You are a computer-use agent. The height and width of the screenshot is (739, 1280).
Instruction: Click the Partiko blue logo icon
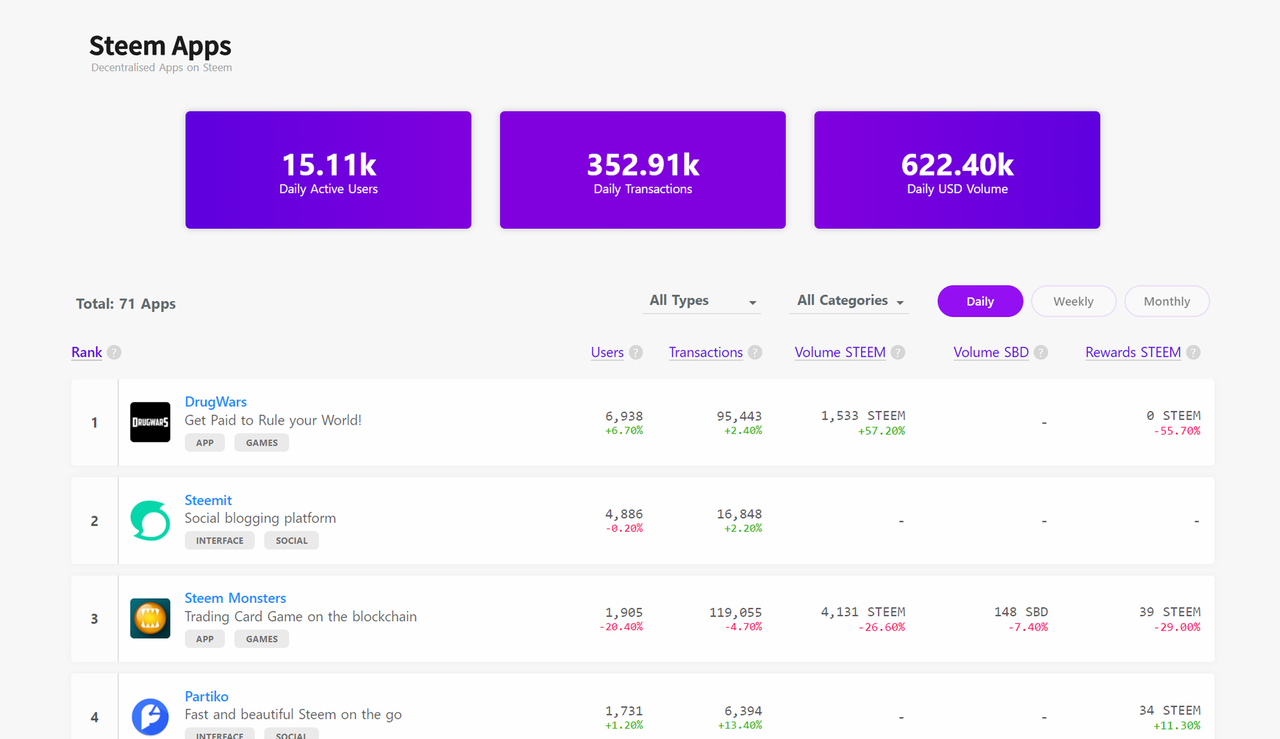coord(150,716)
